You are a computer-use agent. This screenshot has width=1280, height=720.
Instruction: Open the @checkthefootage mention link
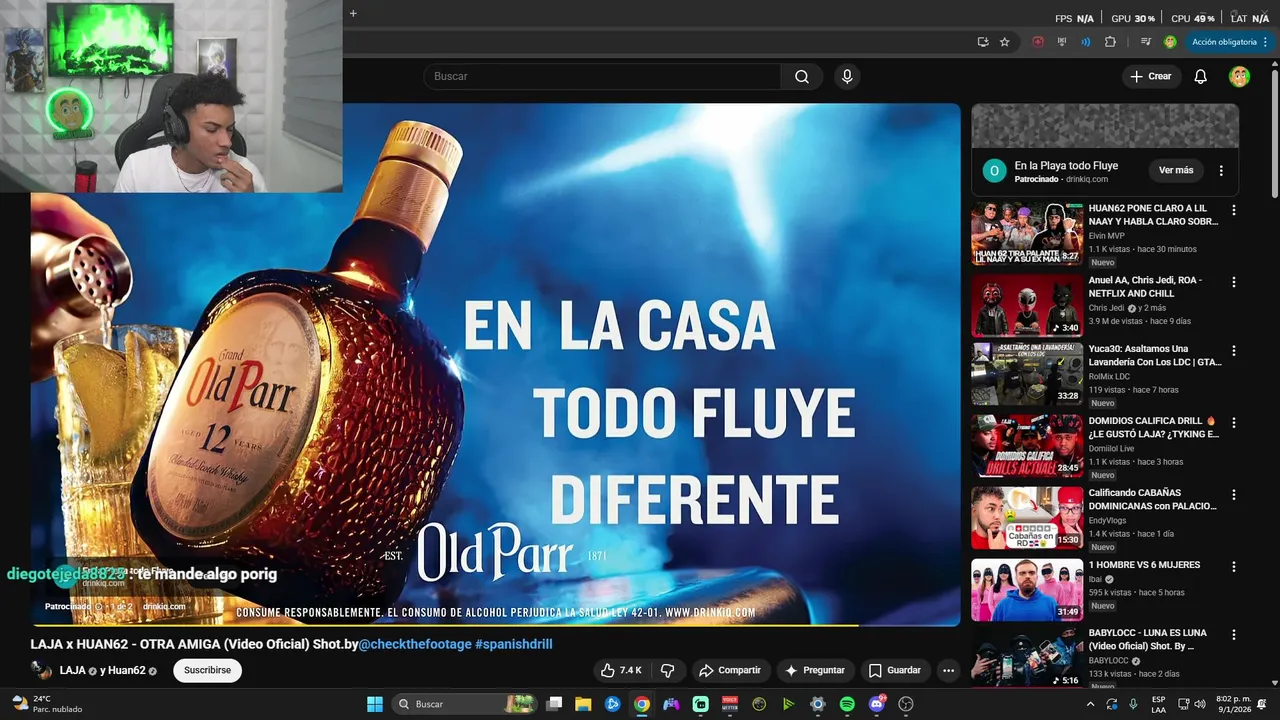click(x=415, y=644)
